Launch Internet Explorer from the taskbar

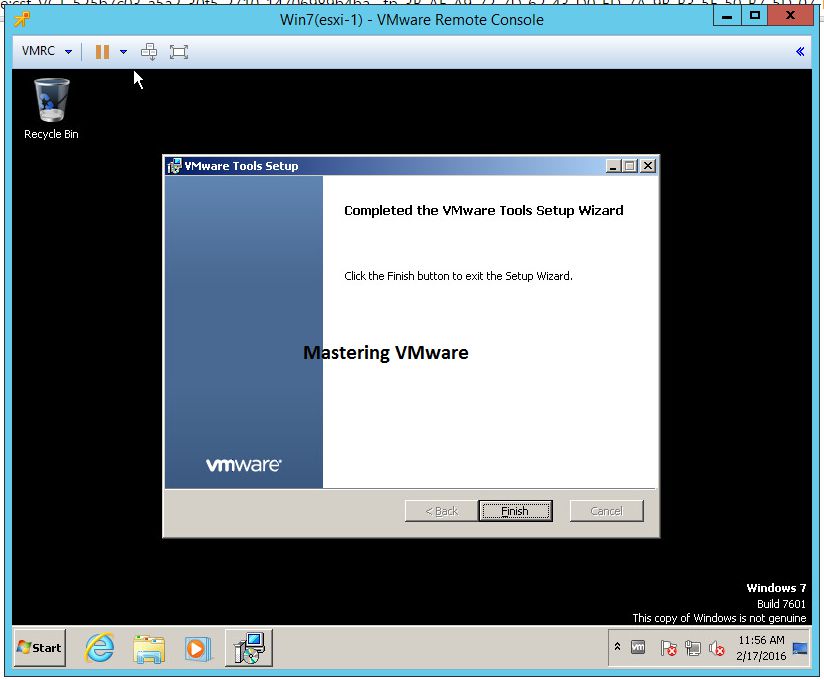[x=99, y=648]
